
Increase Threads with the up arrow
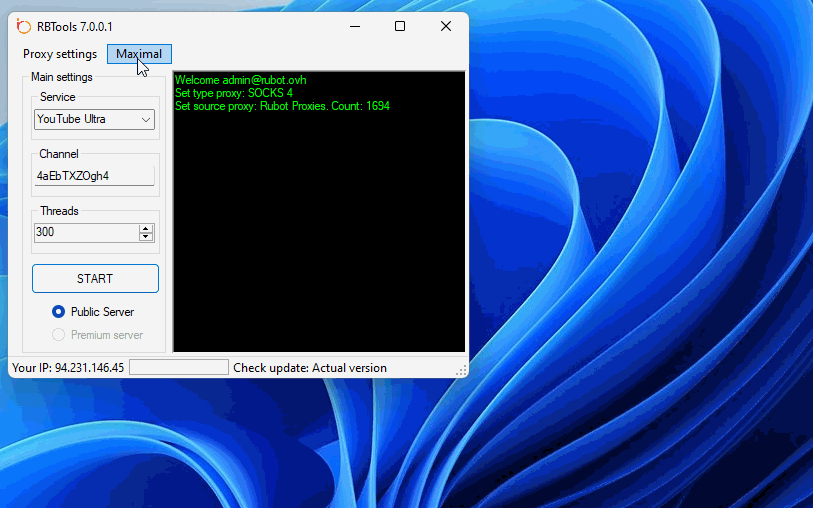(146, 228)
